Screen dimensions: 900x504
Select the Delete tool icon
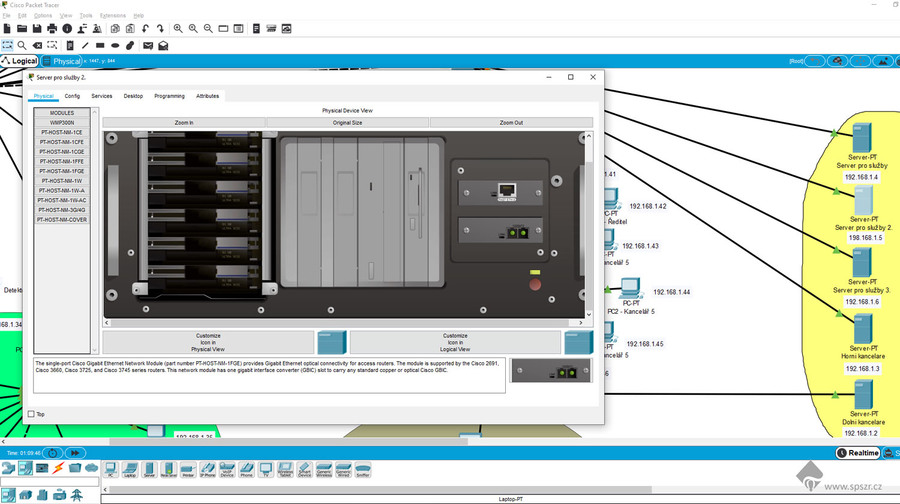[37, 45]
